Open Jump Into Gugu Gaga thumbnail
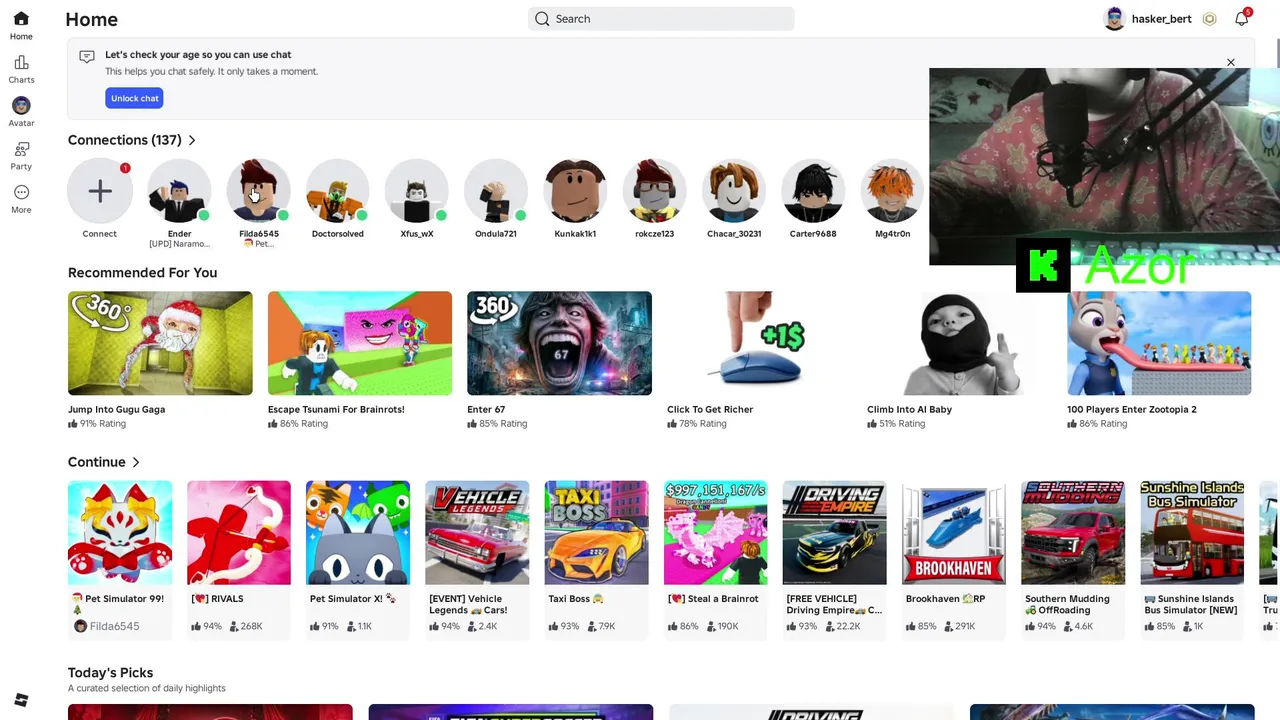The image size is (1280, 720). coord(160,343)
